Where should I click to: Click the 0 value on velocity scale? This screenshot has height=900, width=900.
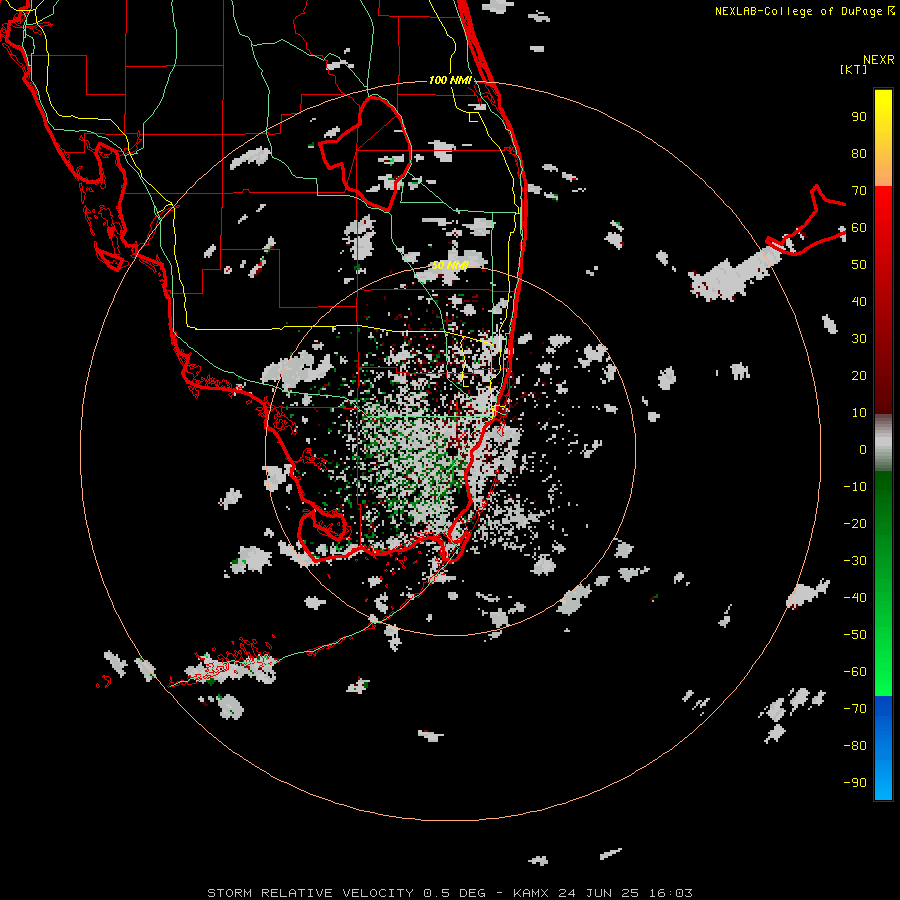point(863,450)
